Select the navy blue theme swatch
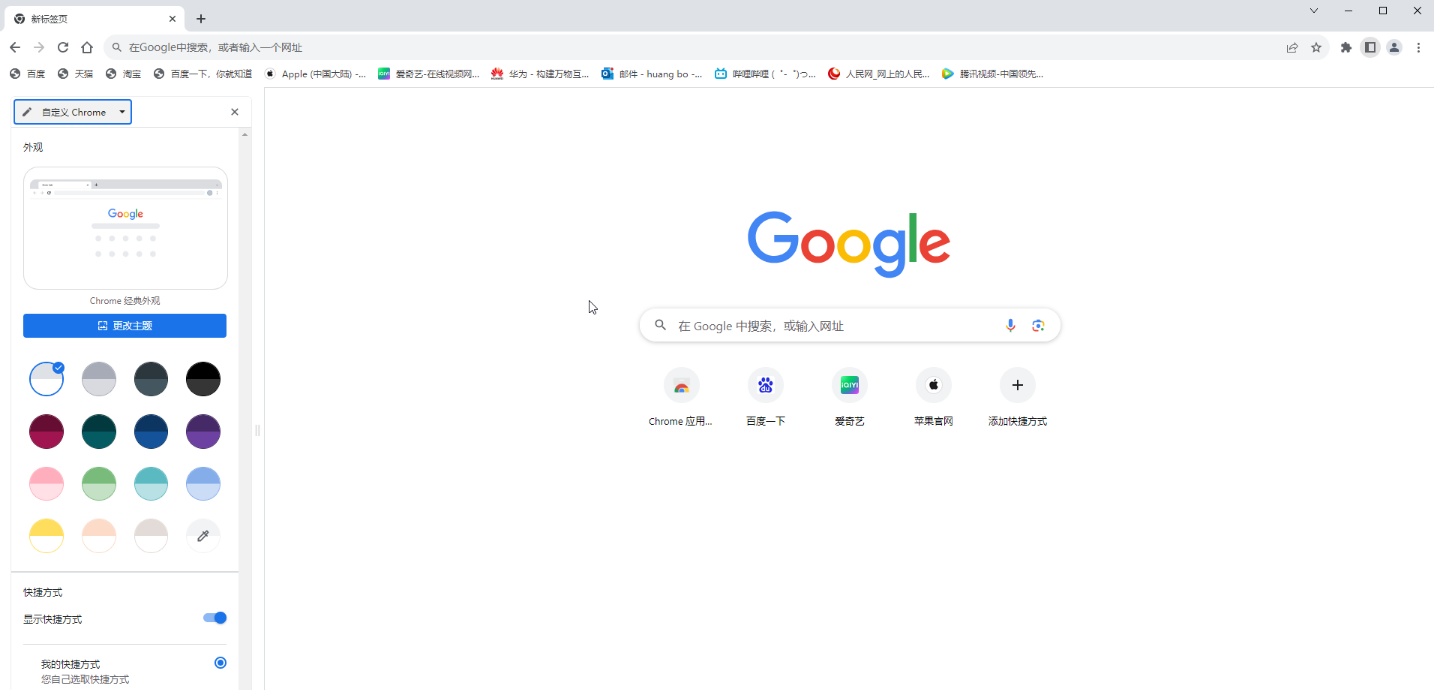 [151, 431]
